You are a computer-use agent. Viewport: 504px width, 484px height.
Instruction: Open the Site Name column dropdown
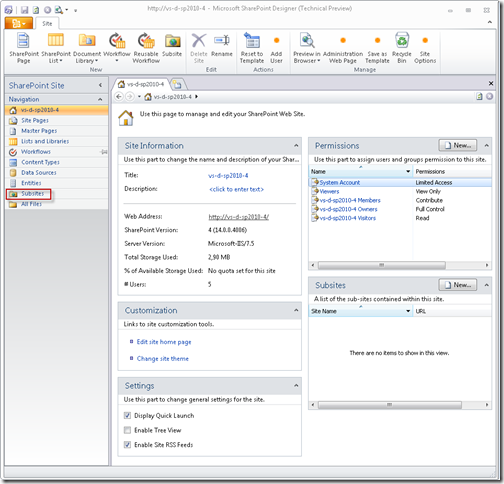coord(408,311)
